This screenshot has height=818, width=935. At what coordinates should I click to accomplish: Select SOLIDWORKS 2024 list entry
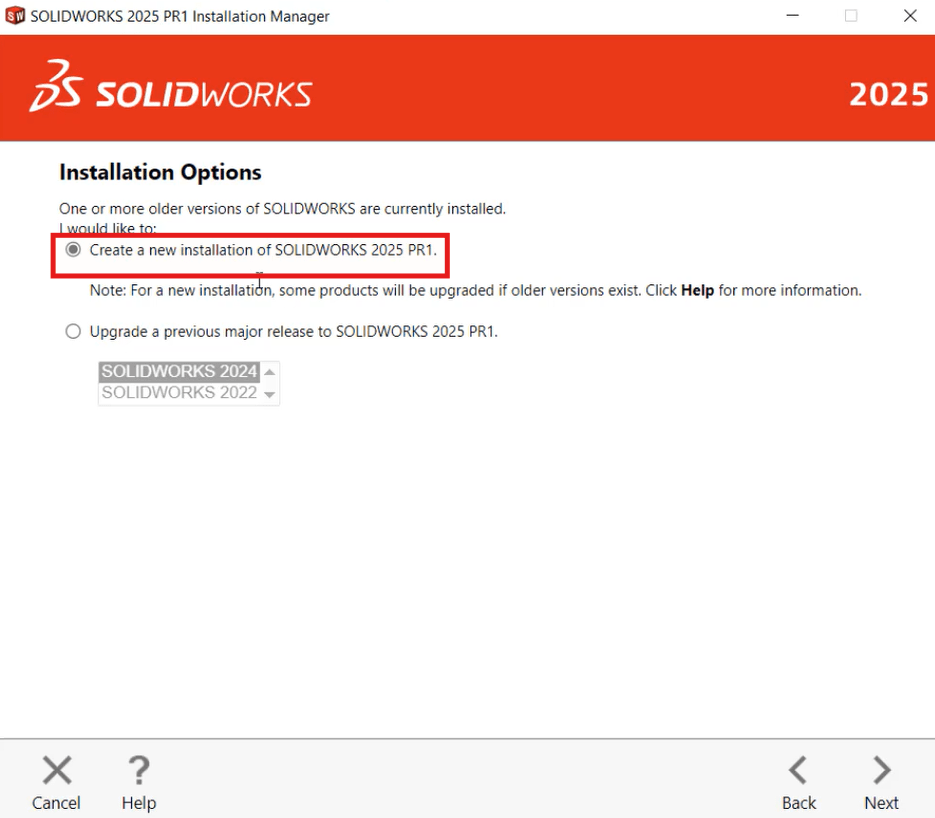pyautogui.click(x=178, y=370)
